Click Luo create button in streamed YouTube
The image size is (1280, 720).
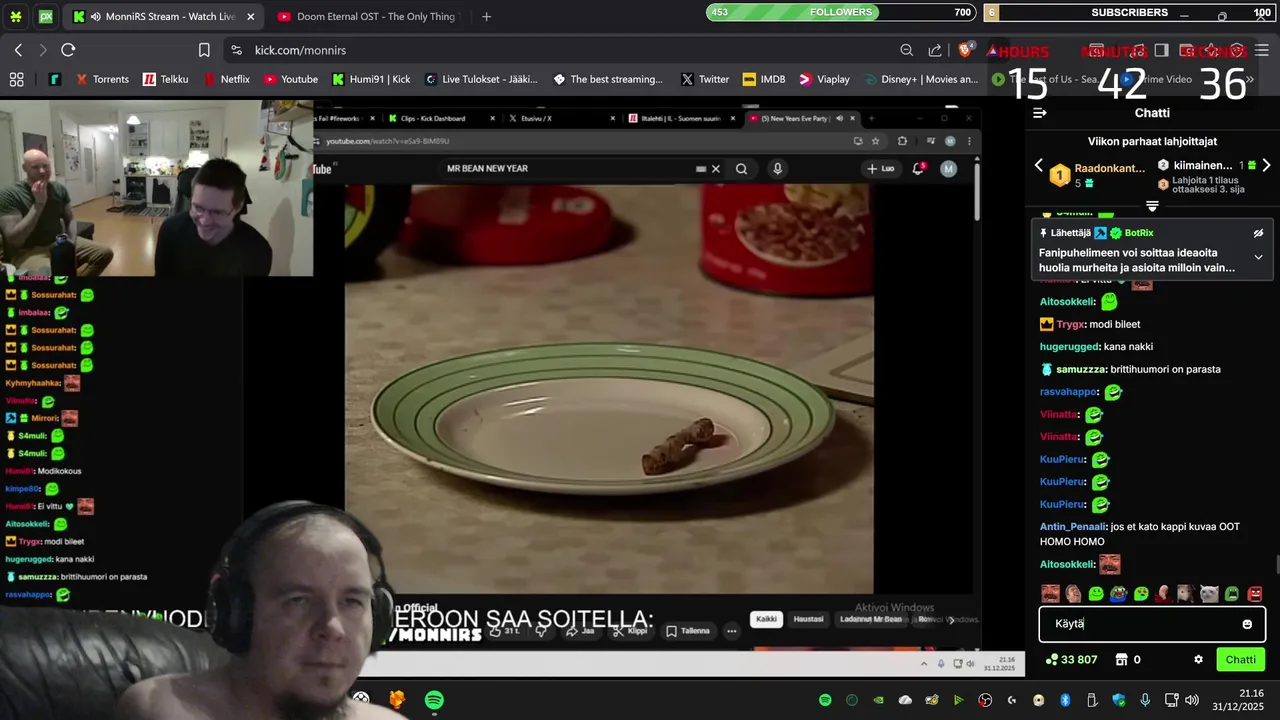881,169
